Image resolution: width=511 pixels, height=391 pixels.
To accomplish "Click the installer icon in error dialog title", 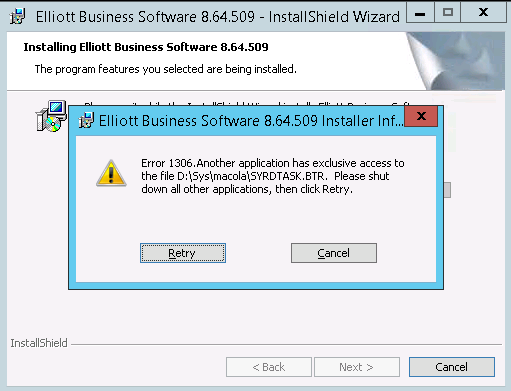I will coord(86,120).
